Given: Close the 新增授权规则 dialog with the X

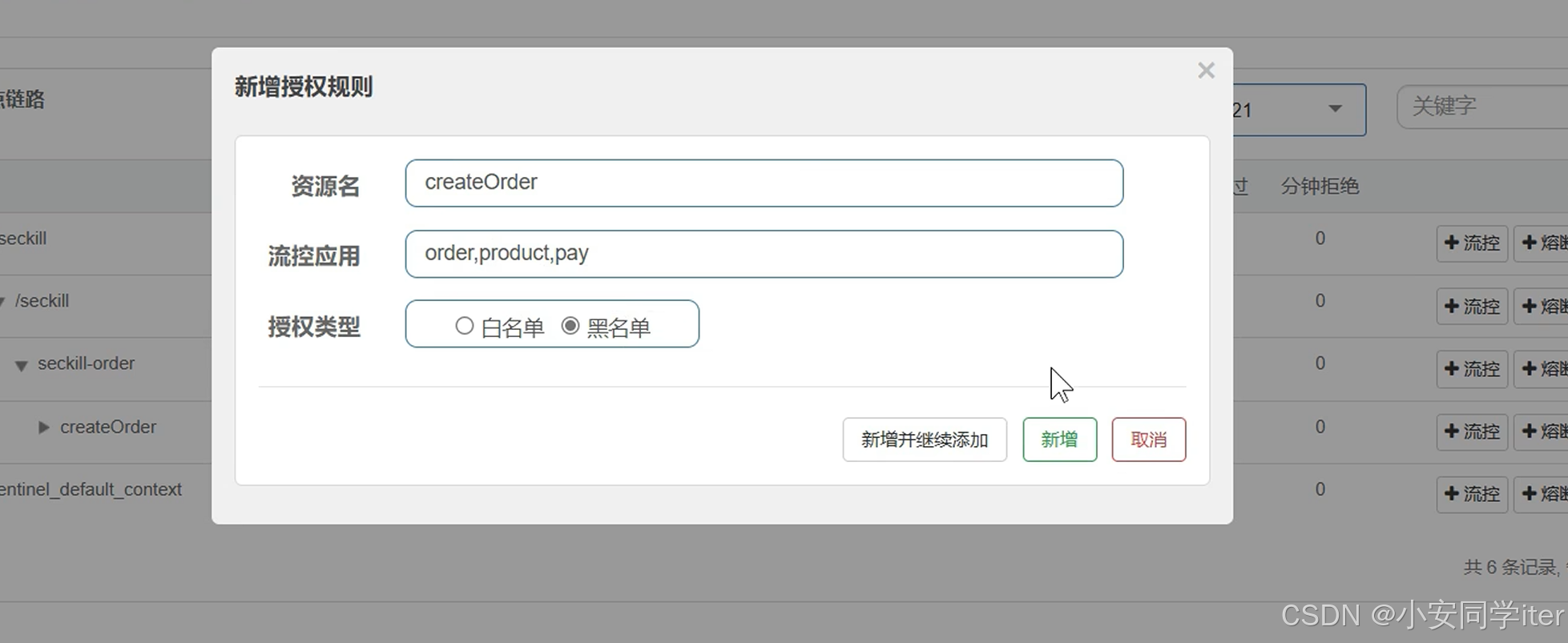Looking at the screenshot, I should 1206,70.
